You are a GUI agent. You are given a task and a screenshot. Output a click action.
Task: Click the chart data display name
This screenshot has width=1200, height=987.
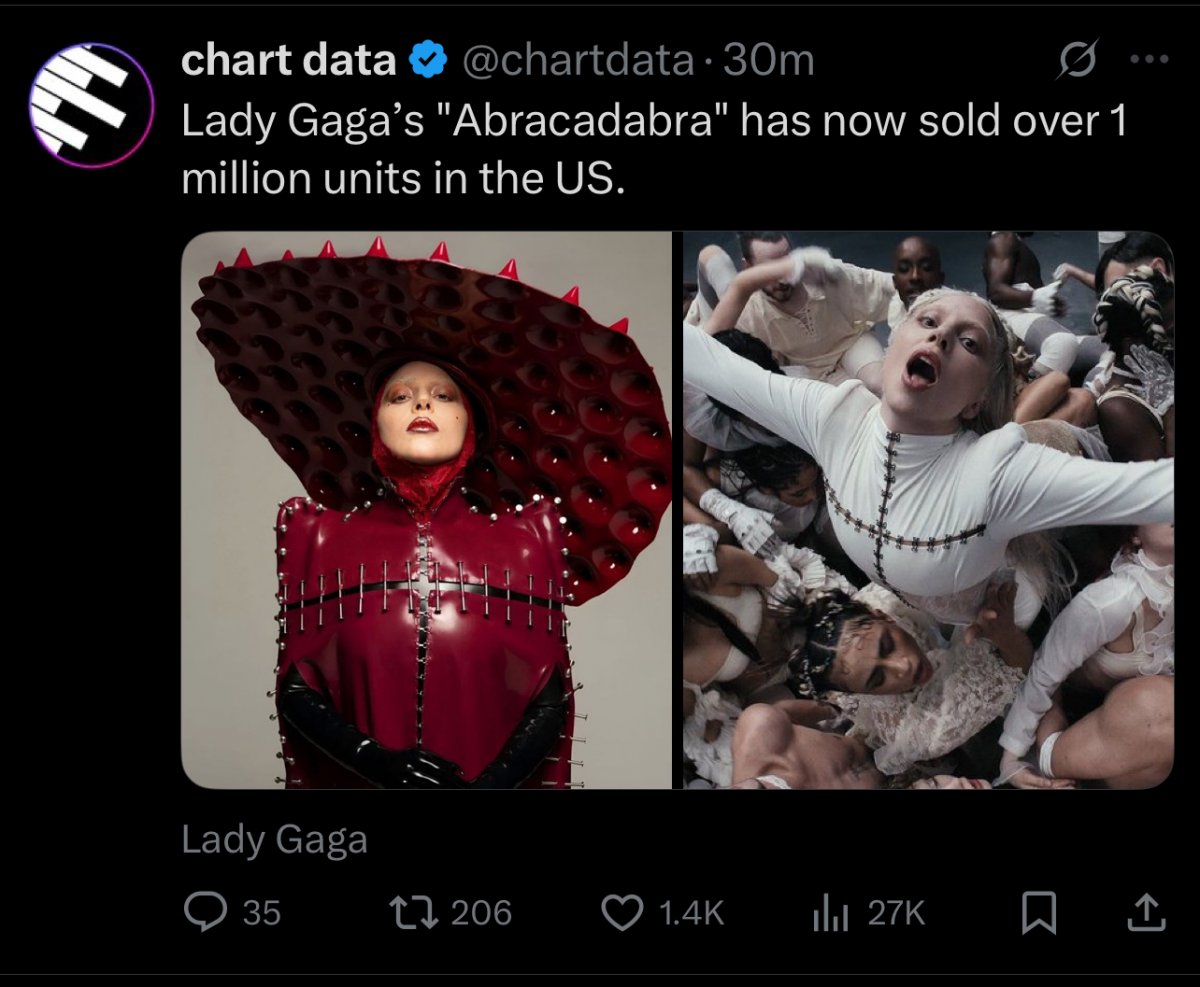pos(289,62)
